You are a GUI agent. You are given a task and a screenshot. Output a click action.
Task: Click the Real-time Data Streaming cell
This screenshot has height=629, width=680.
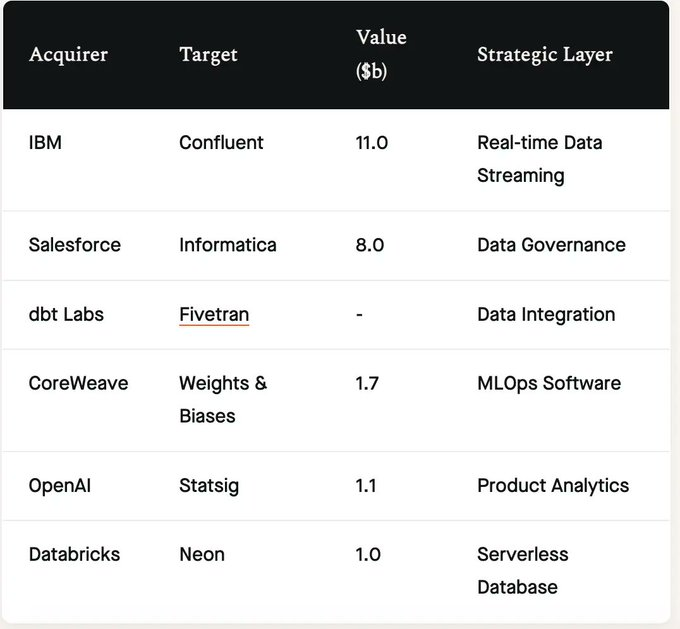pos(540,159)
